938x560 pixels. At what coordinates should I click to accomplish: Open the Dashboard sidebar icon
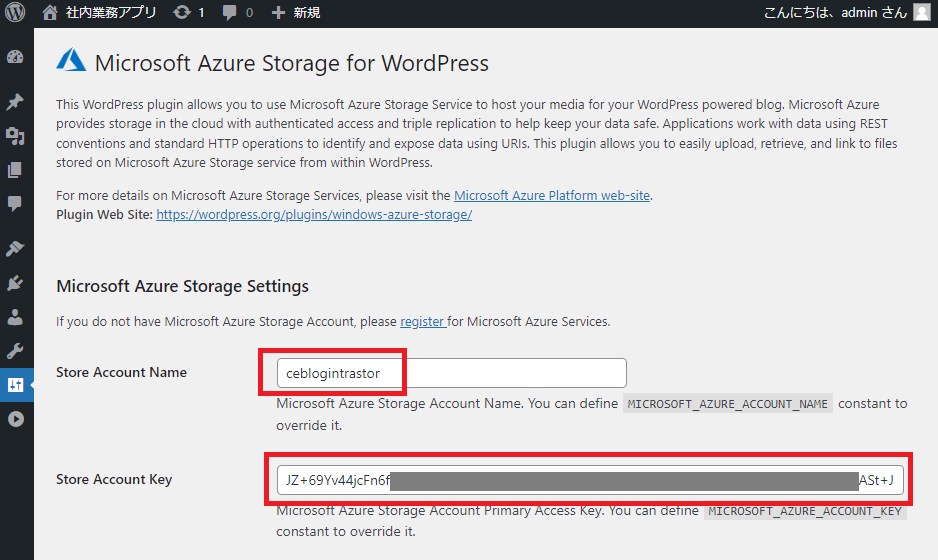click(x=15, y=57)
